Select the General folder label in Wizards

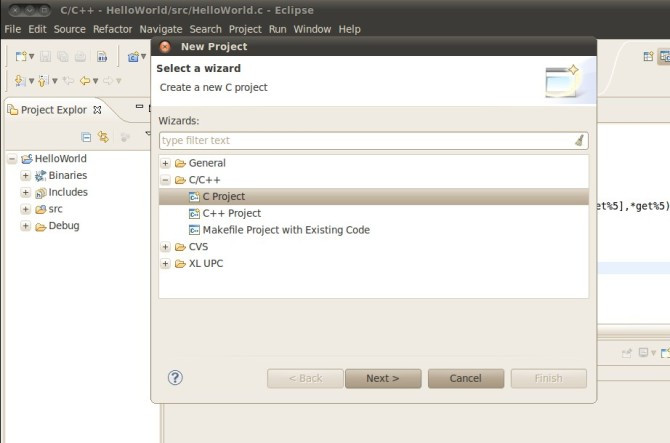207,163
